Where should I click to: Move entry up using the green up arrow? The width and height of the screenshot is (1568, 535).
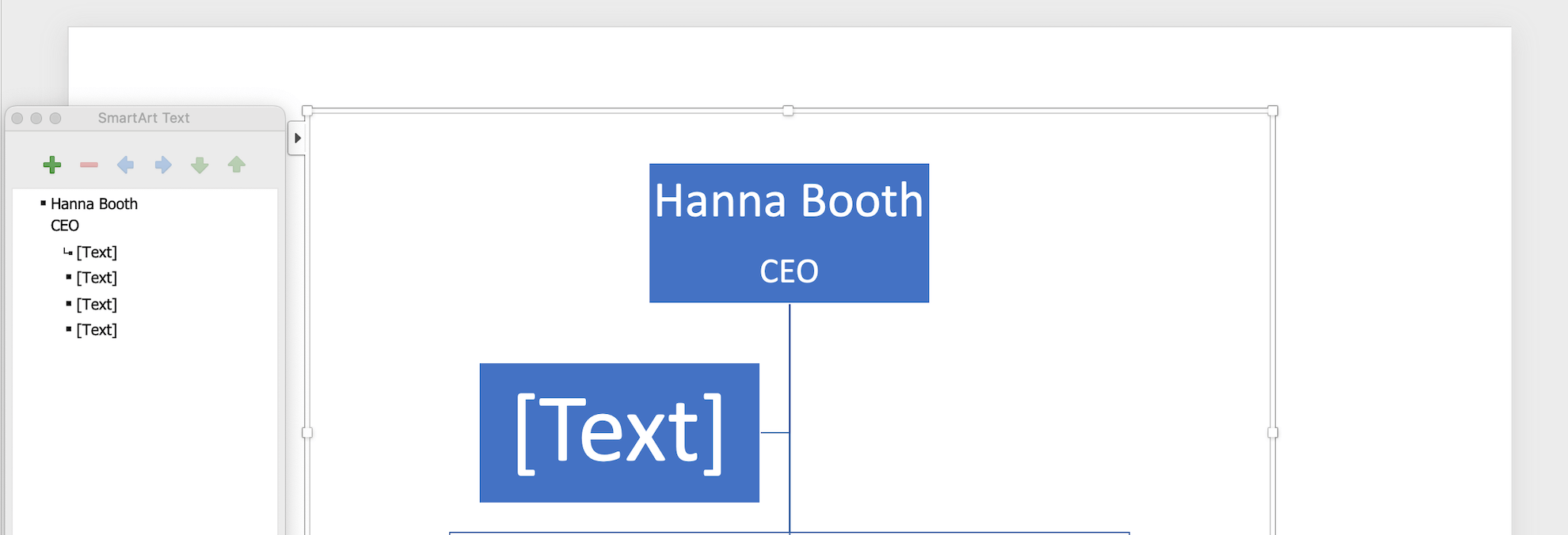click(236, 165)
